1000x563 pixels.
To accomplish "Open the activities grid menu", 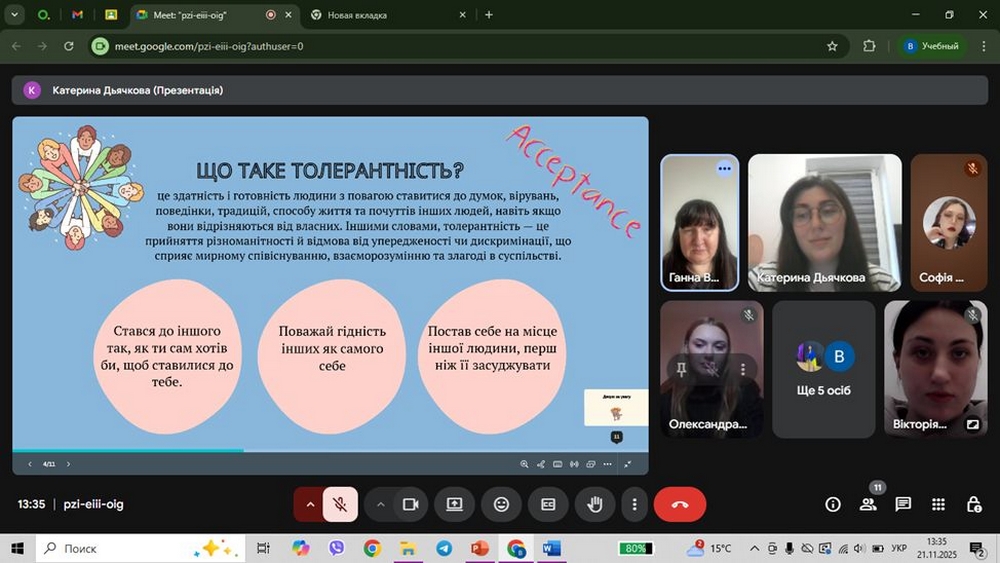I will click(938, 505).
